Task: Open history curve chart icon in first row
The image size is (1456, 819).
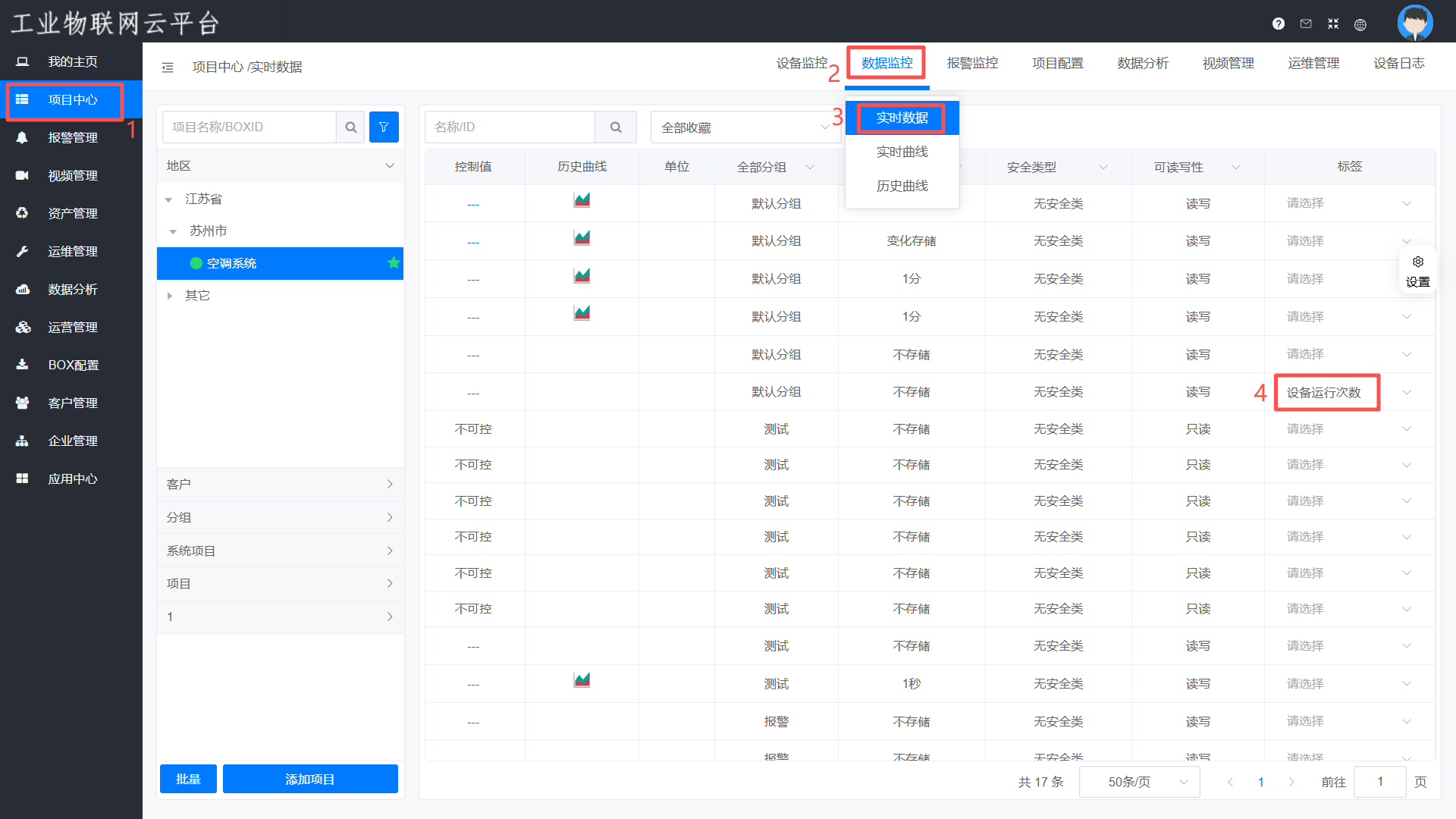Action: tap(582, 200)
